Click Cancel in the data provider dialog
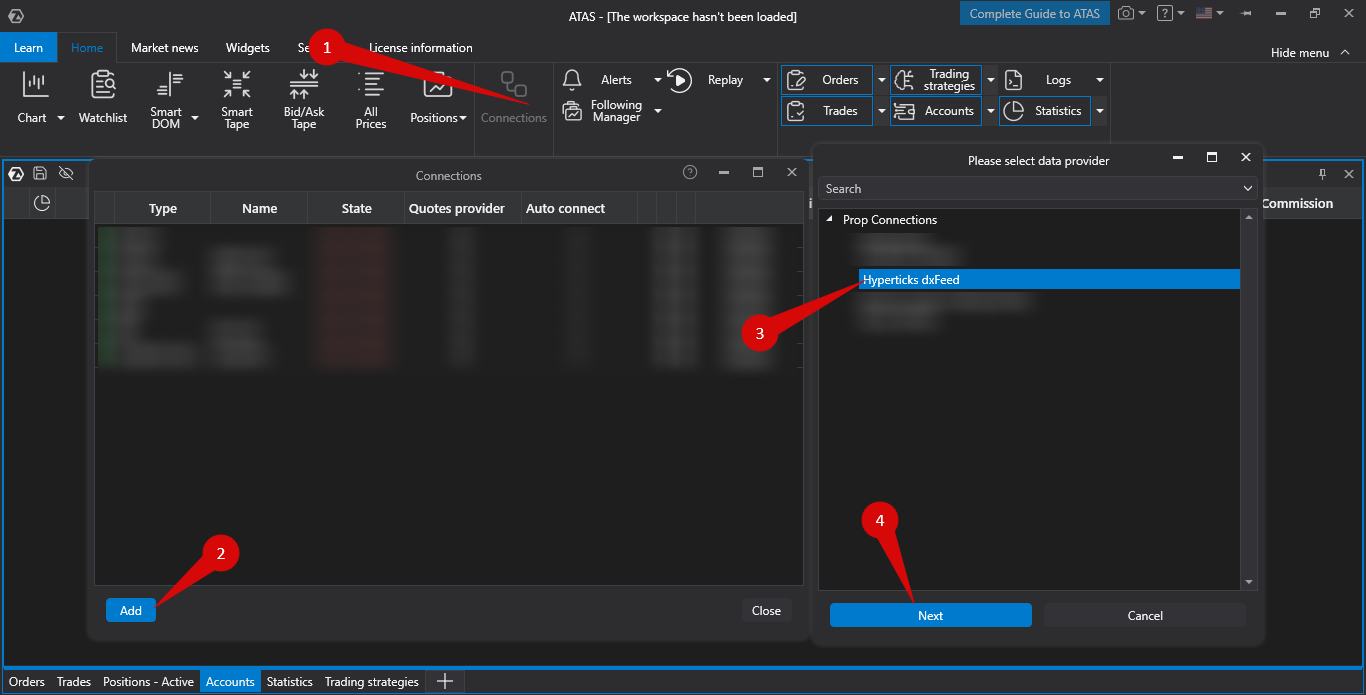Image resolution: width=1366 pixels, height=695 pixels. (1145, 615)
